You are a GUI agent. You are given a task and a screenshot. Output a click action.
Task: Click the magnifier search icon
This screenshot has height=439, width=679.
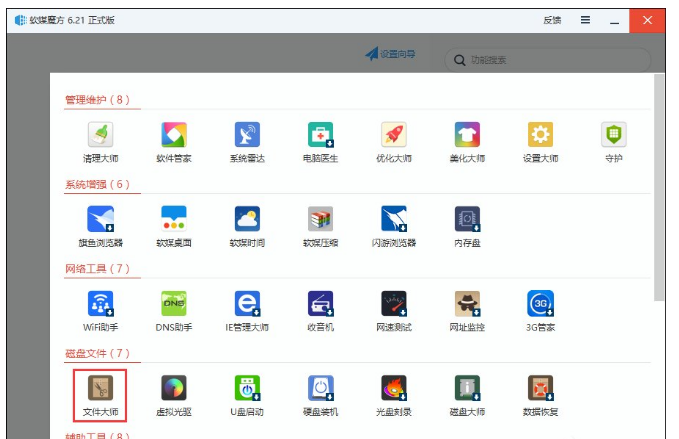(459, 60)
